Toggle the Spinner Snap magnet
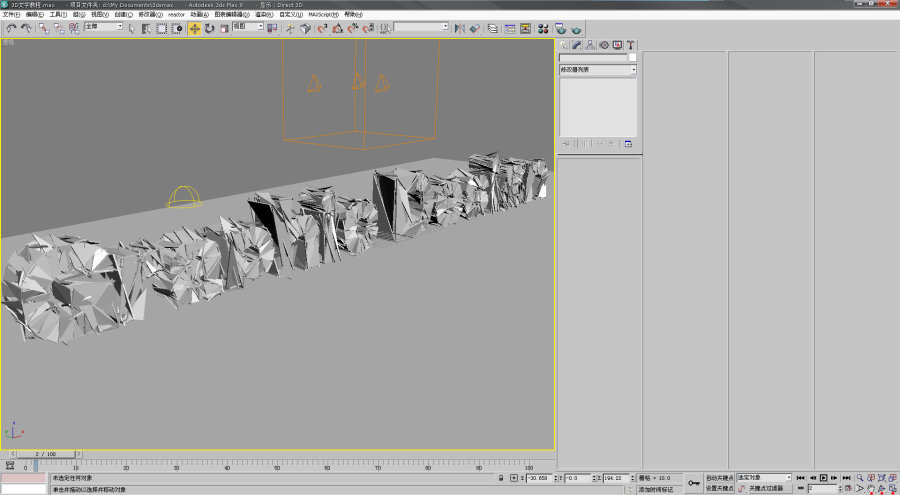This screenshot has width=900, height=495. point(368,28)
